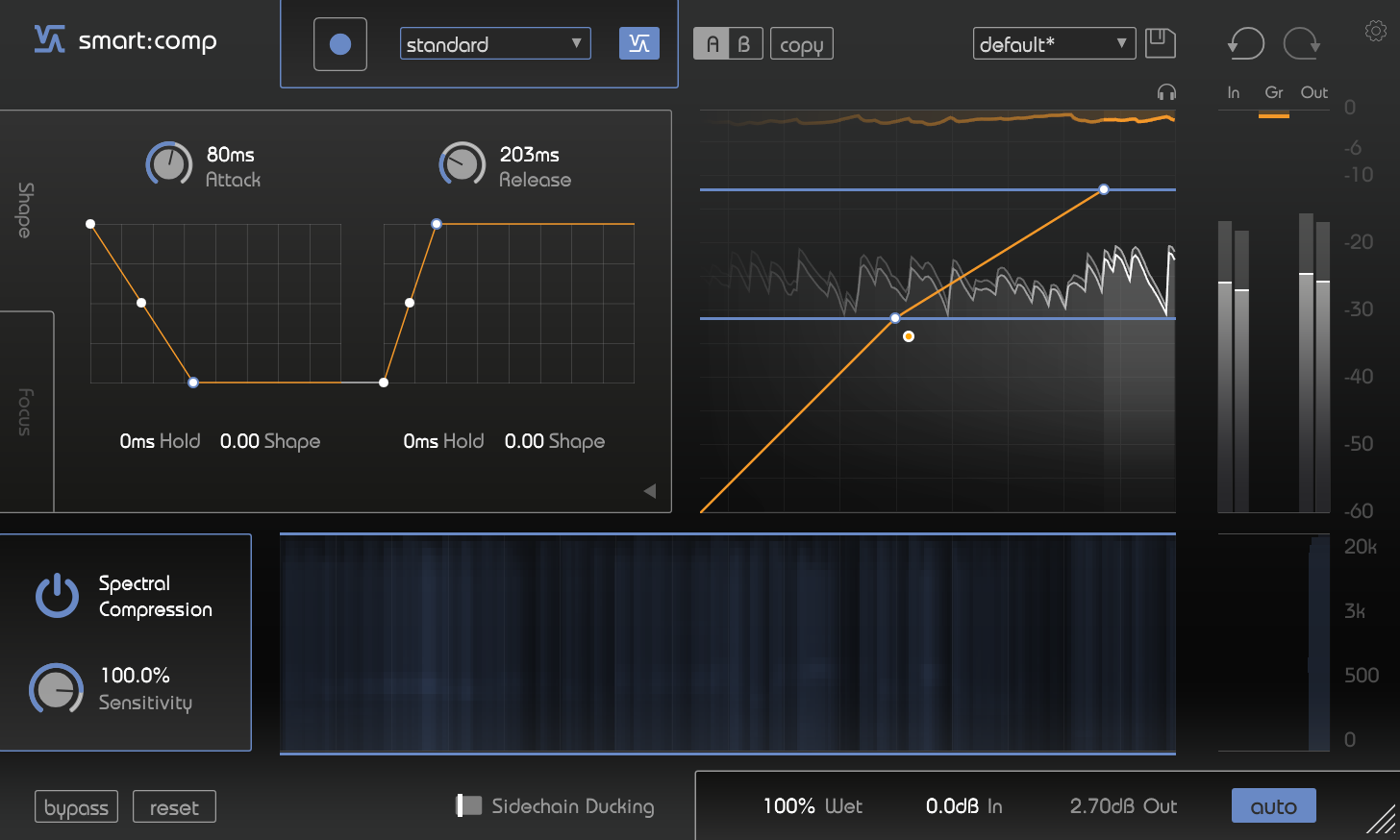
Task: Toggle Spectral Compression power button
Action: coord(58,595)
